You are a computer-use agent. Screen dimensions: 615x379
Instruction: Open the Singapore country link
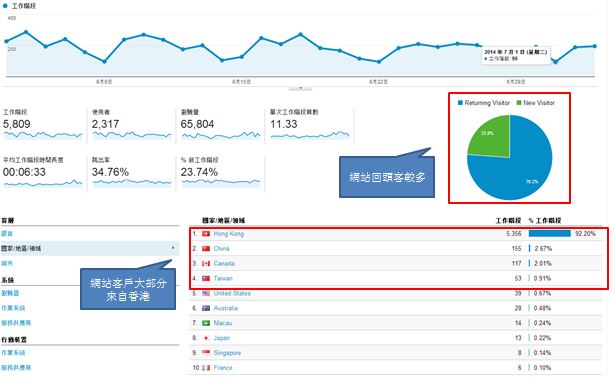[x=227, y=353]
